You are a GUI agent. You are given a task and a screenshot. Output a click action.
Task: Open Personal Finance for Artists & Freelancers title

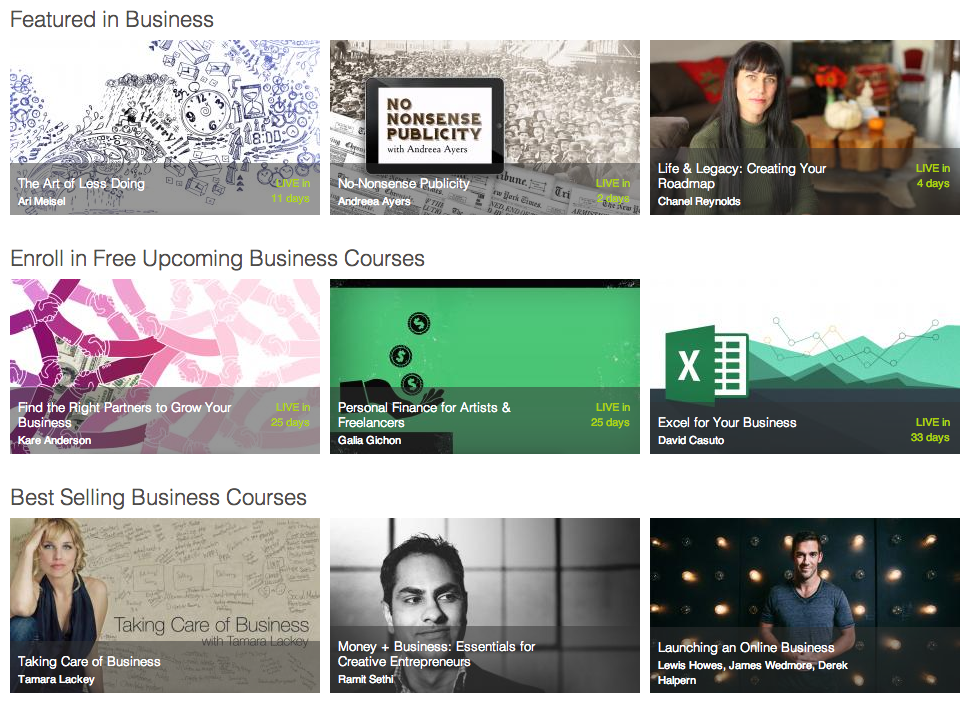pos(424,415)
